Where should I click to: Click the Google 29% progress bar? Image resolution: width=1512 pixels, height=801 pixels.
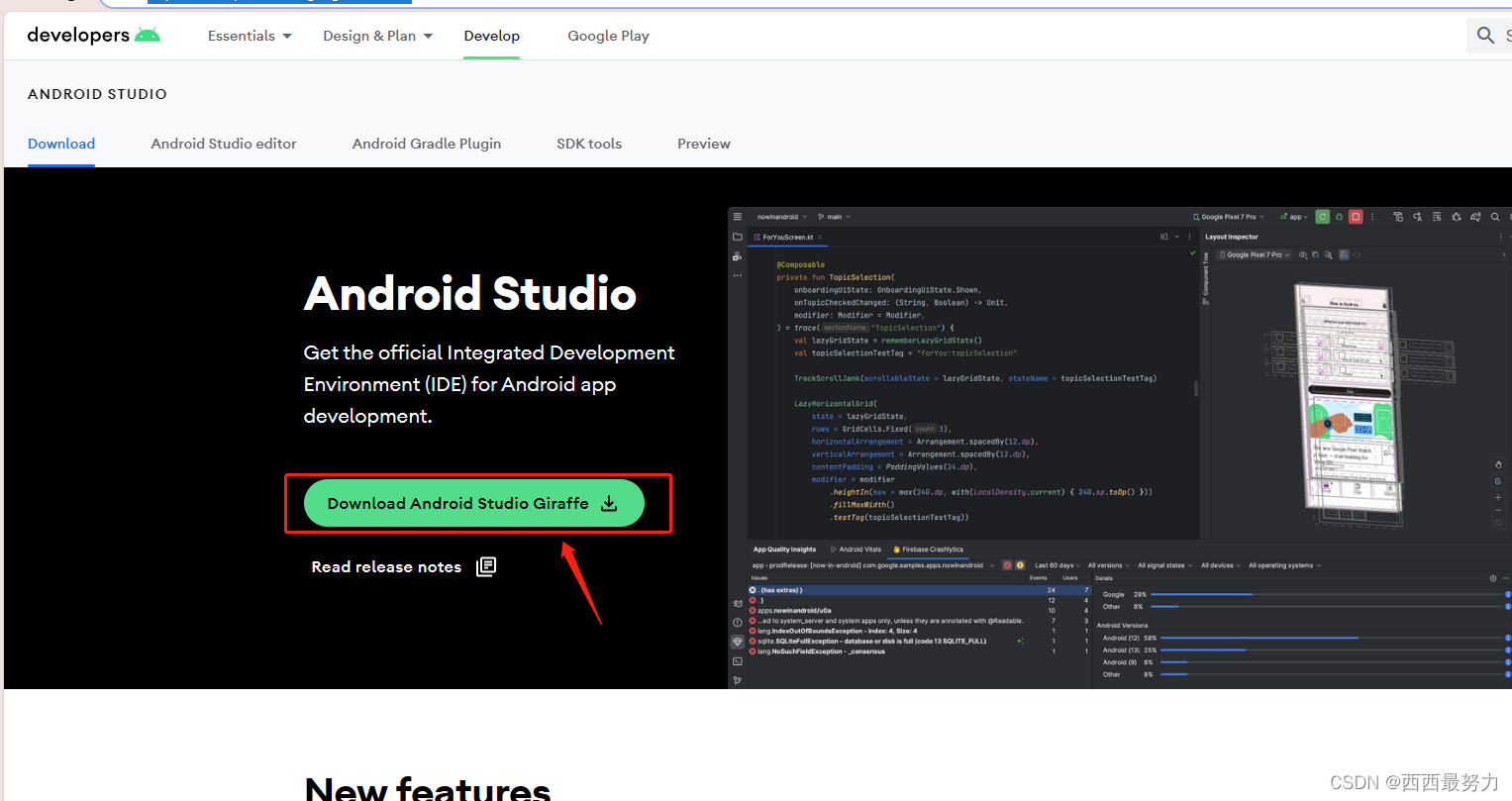pyautogui.click(x=1328, y=595)
